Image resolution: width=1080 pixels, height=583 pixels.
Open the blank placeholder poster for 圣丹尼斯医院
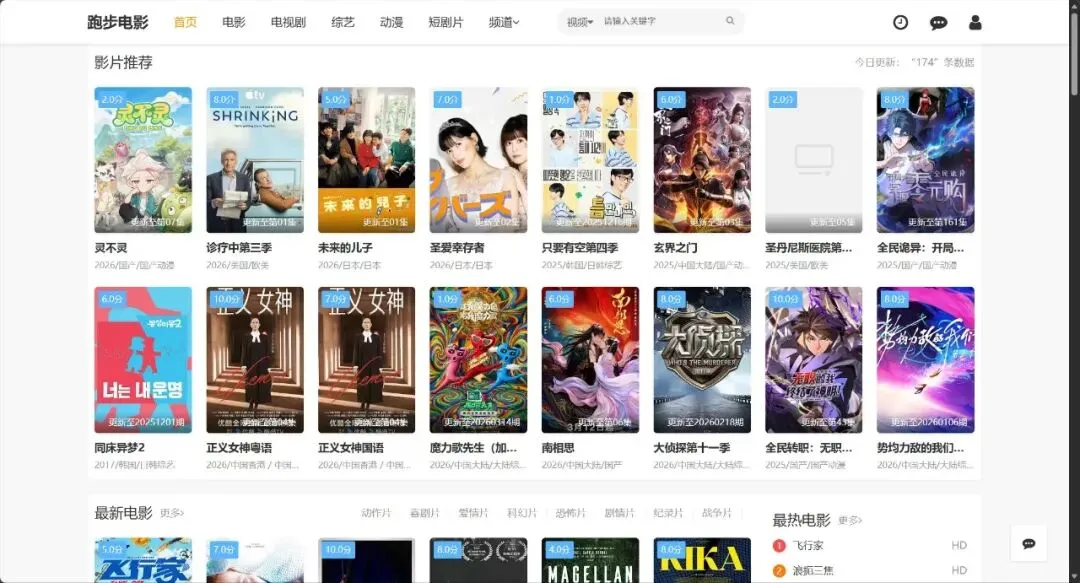tap(813, 160)
